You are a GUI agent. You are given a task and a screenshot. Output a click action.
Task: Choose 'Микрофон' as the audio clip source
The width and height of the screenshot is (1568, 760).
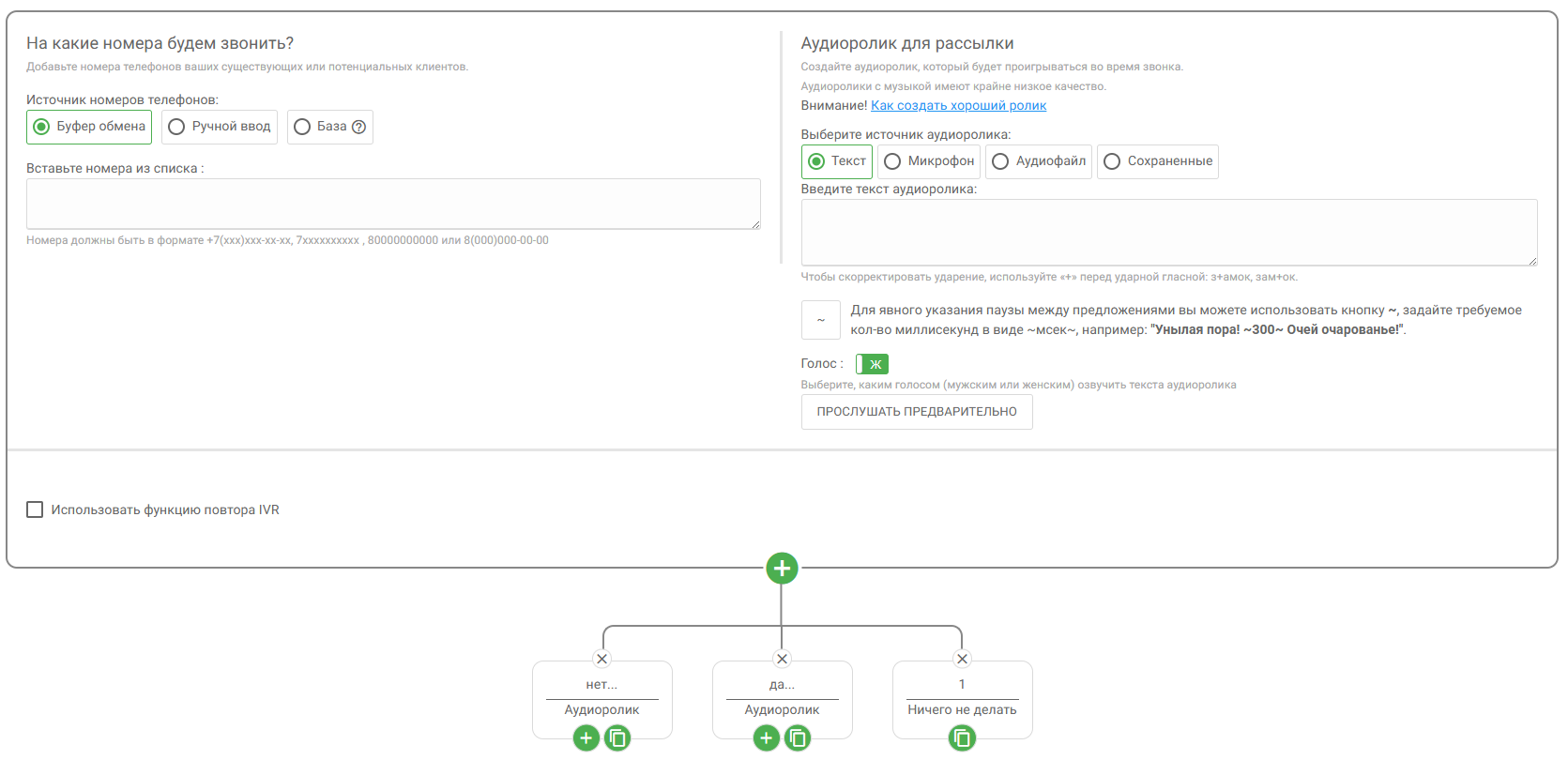click(x=929, y=161)
